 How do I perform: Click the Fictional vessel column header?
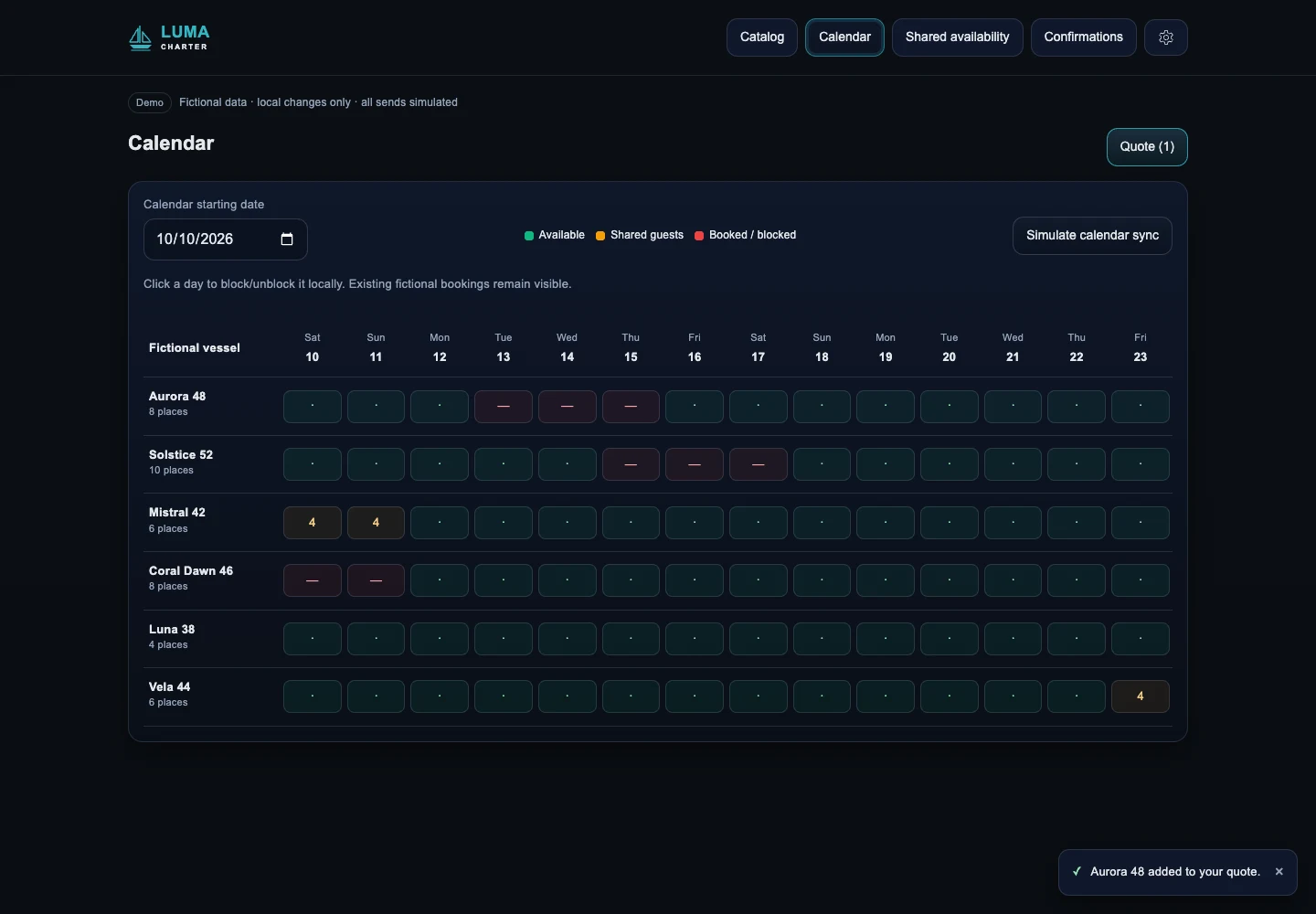pyautogui.click(x=195, y=348)
